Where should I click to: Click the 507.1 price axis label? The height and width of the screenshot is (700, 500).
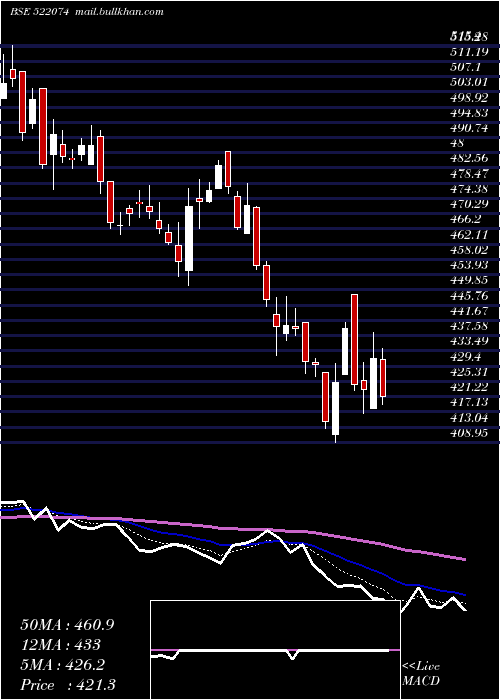[x=466, y=67]
